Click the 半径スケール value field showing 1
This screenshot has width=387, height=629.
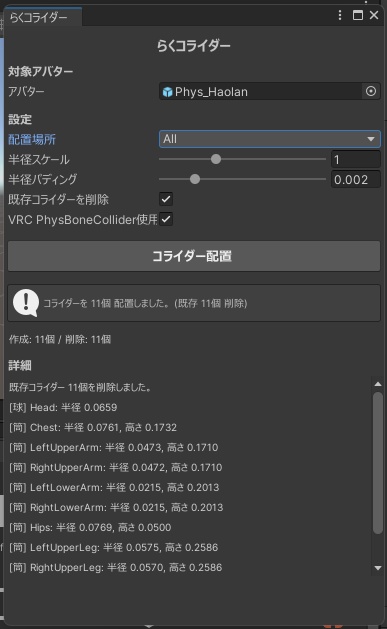pyautogui.click(x=356, y=159)
